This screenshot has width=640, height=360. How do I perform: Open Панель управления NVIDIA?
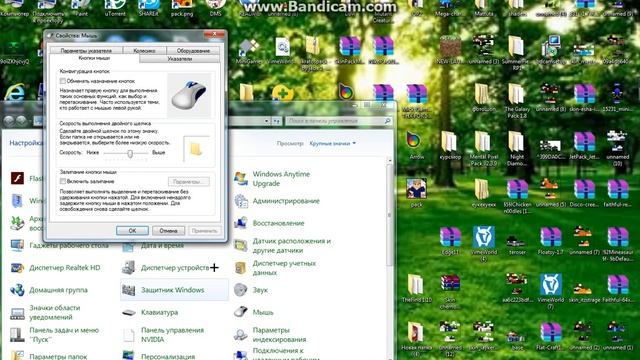pos(163,335)
